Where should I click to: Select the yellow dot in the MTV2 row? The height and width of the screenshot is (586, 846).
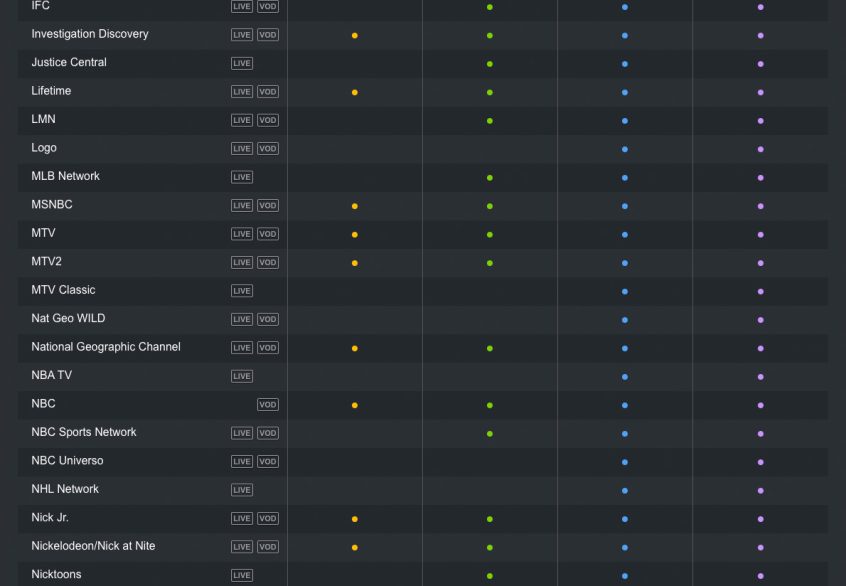point(354,263)
